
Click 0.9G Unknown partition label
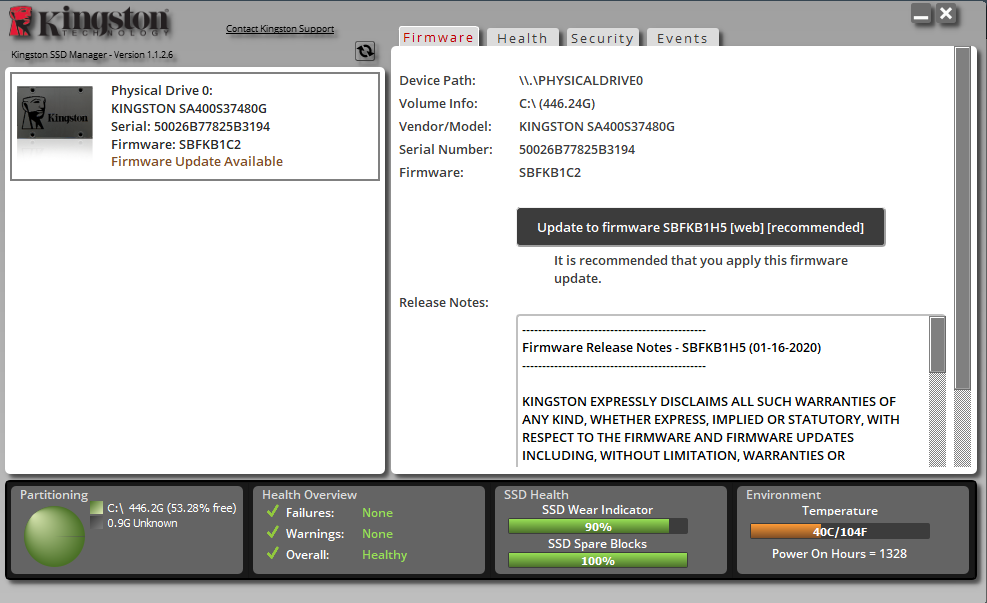coord(142,523)
